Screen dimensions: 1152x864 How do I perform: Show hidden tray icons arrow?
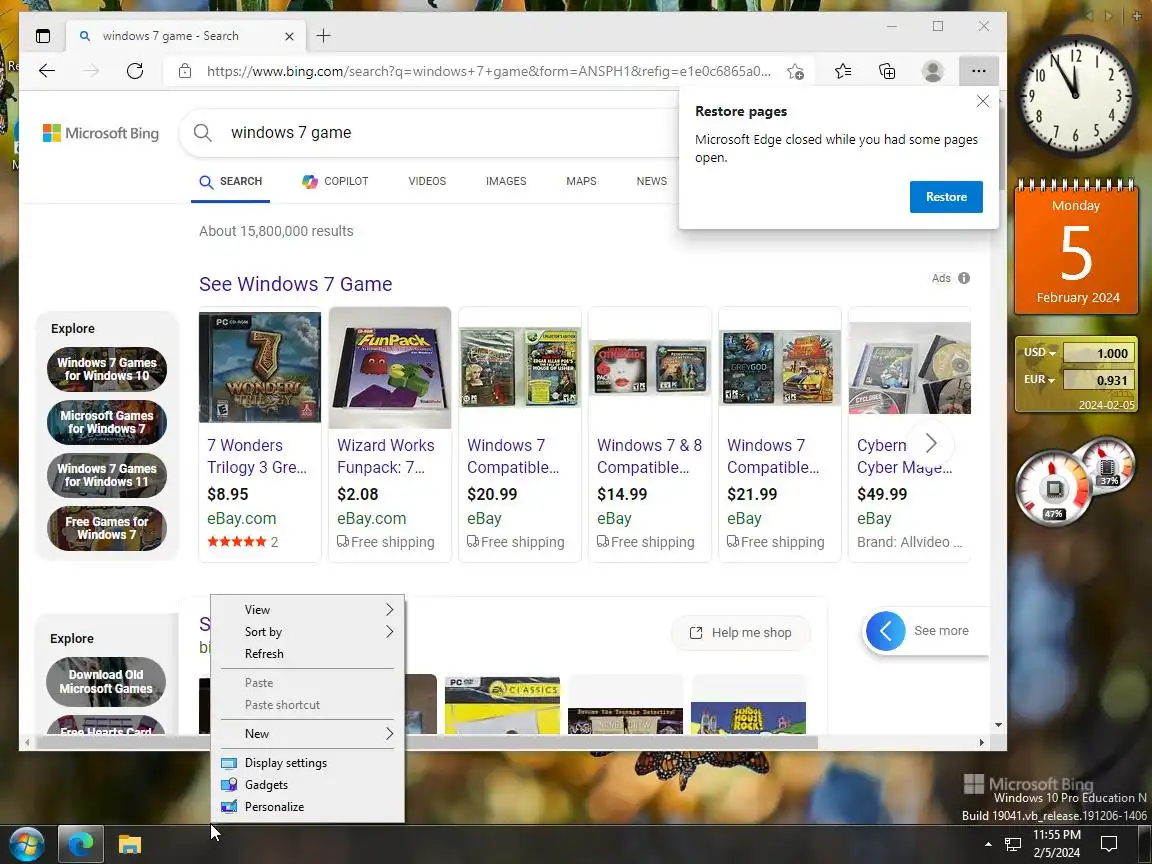pyautogui.click(x=988, y=845)
